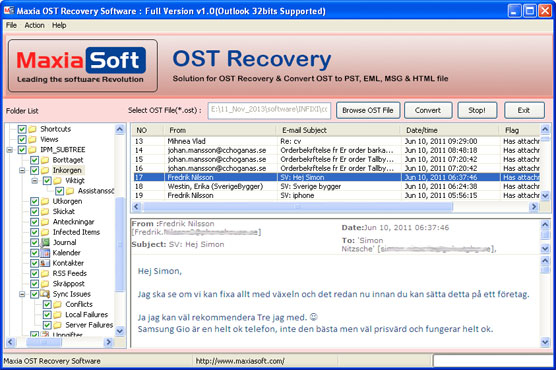Collapse the Sync Issues tree node
Viewport: 556px width, 370px height.
tap(22, 294)
